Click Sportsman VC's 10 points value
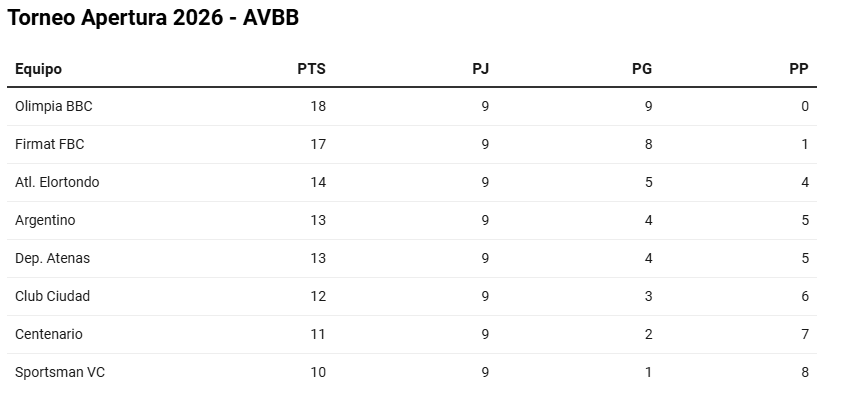Viewport: 842px width, 400px height. (317, 372)
